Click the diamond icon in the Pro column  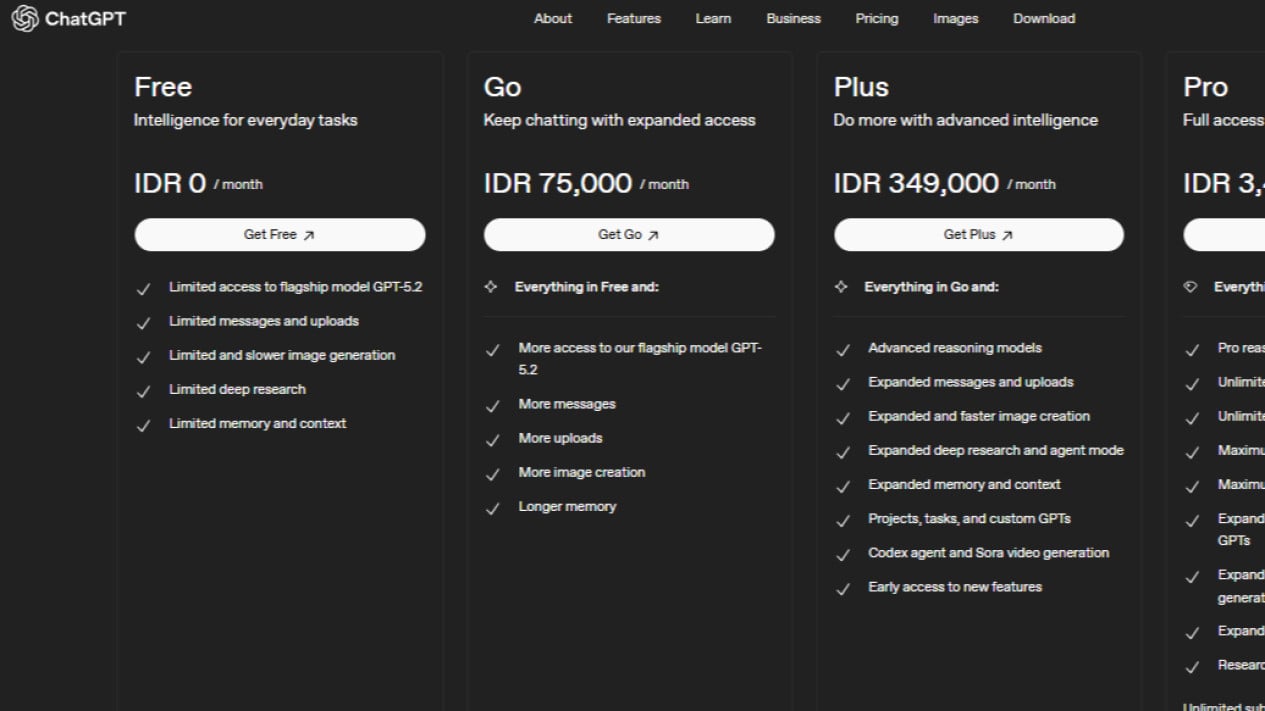click(x=1190, y=287)
